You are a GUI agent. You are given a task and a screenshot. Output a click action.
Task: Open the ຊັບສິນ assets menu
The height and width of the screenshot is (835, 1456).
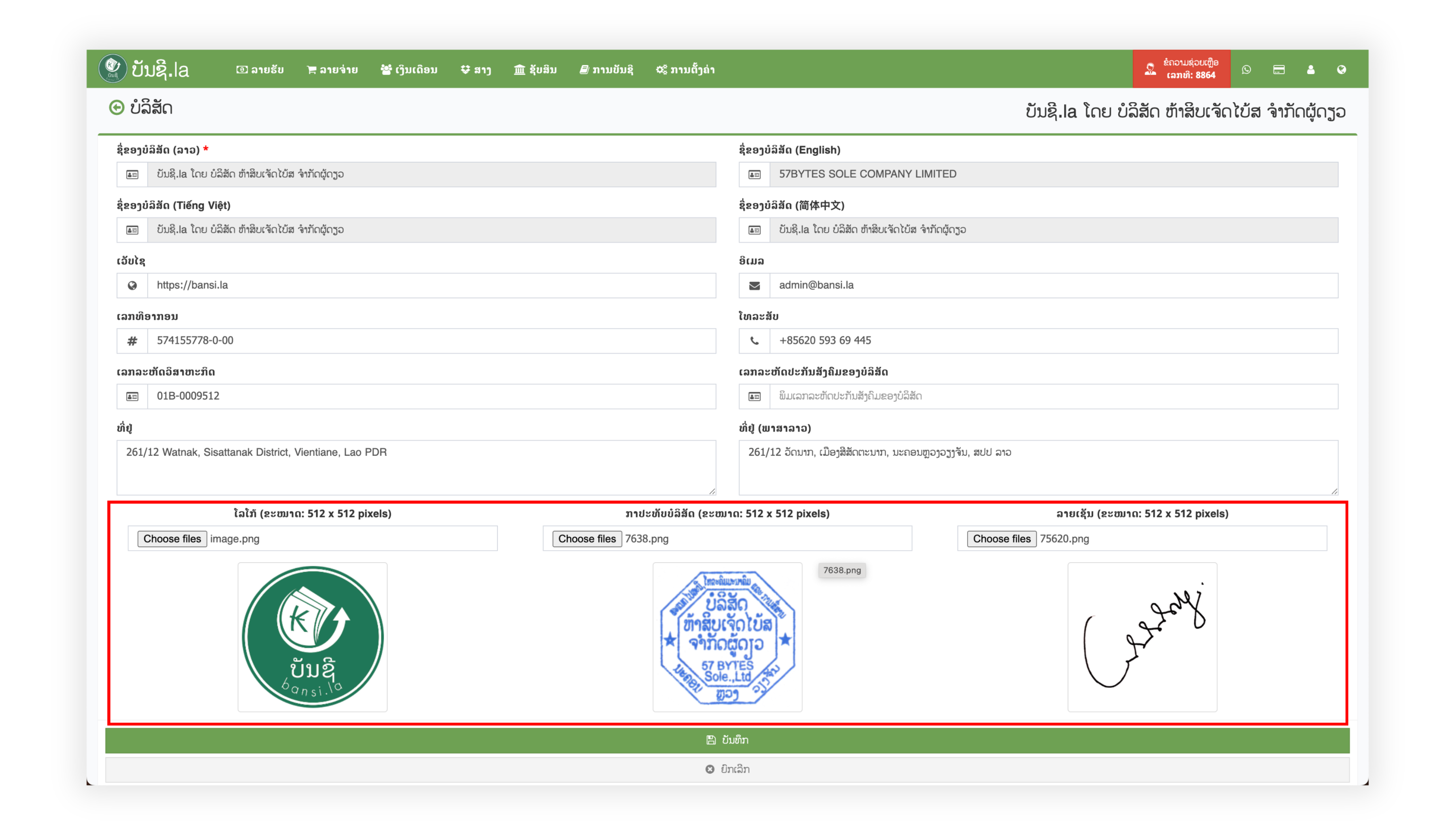pos(535,69)
